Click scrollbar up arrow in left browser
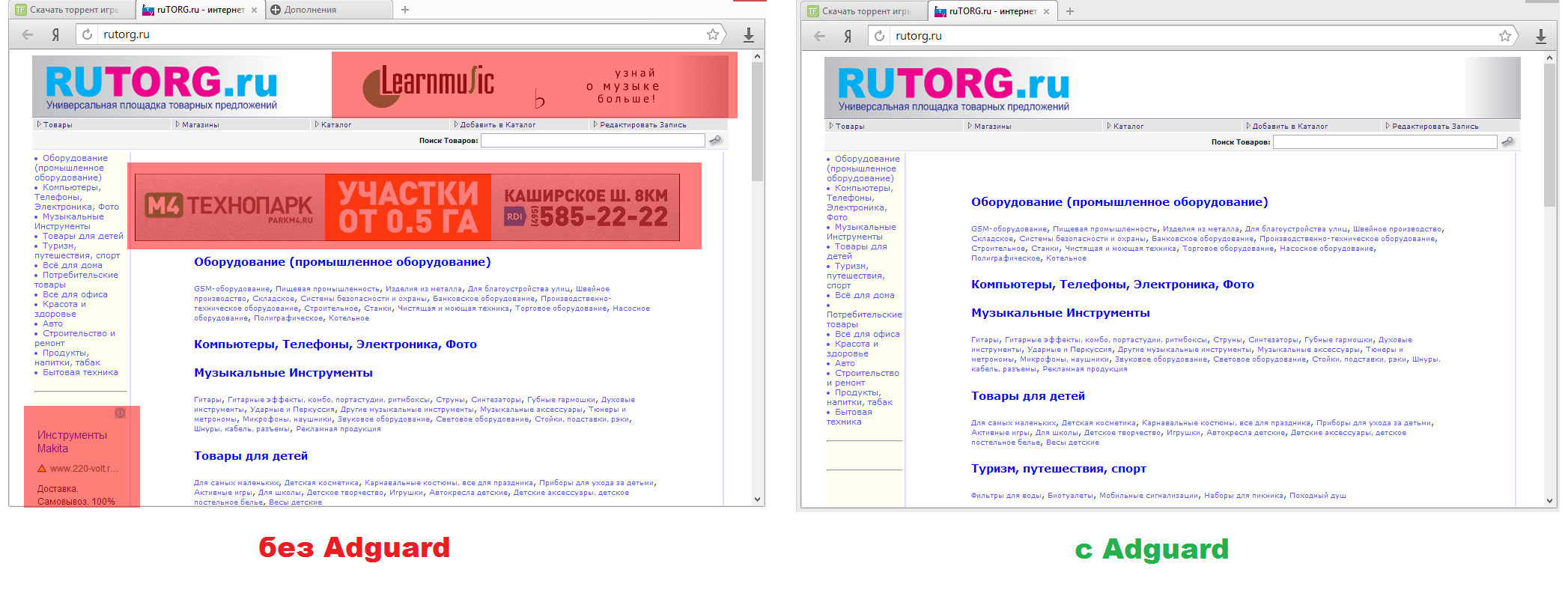1568x611 pixels. pos(757,56)
